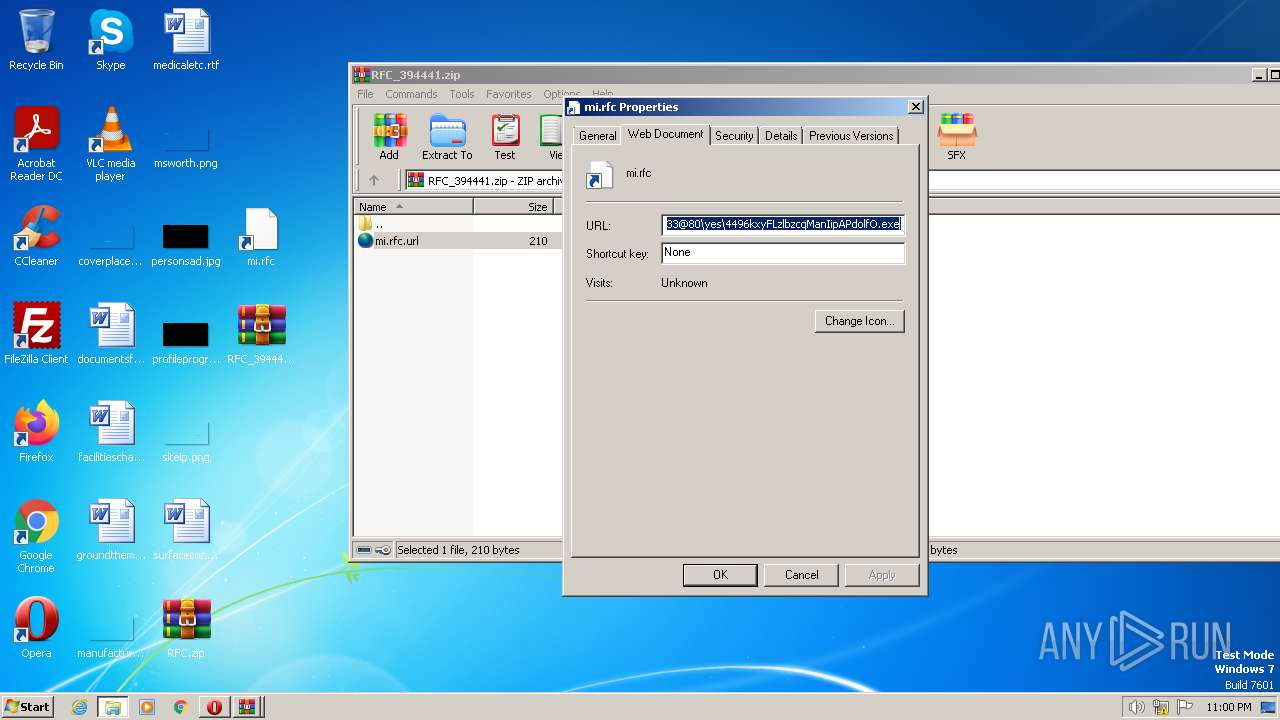This screenshot has height=720, width=1280.
Task: Select the mi.rfc.url file row
Action: (x=458, y=241)
